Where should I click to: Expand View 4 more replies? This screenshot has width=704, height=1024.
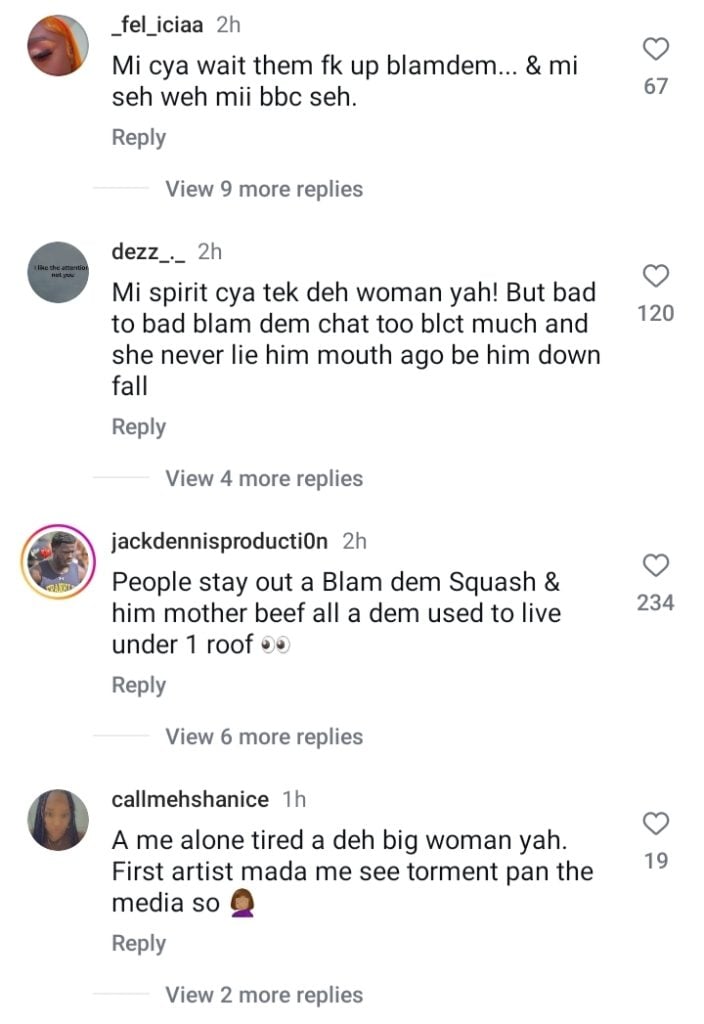click(x=264, y=478)
